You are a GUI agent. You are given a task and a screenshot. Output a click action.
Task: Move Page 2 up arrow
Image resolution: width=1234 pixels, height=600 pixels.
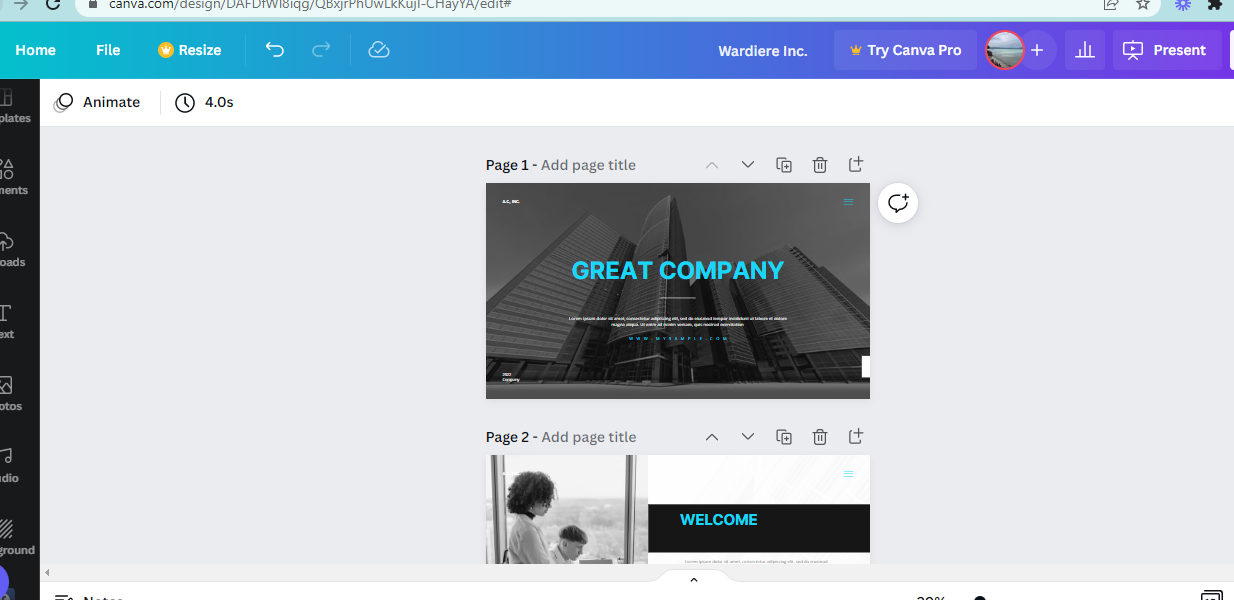point(712,437)
